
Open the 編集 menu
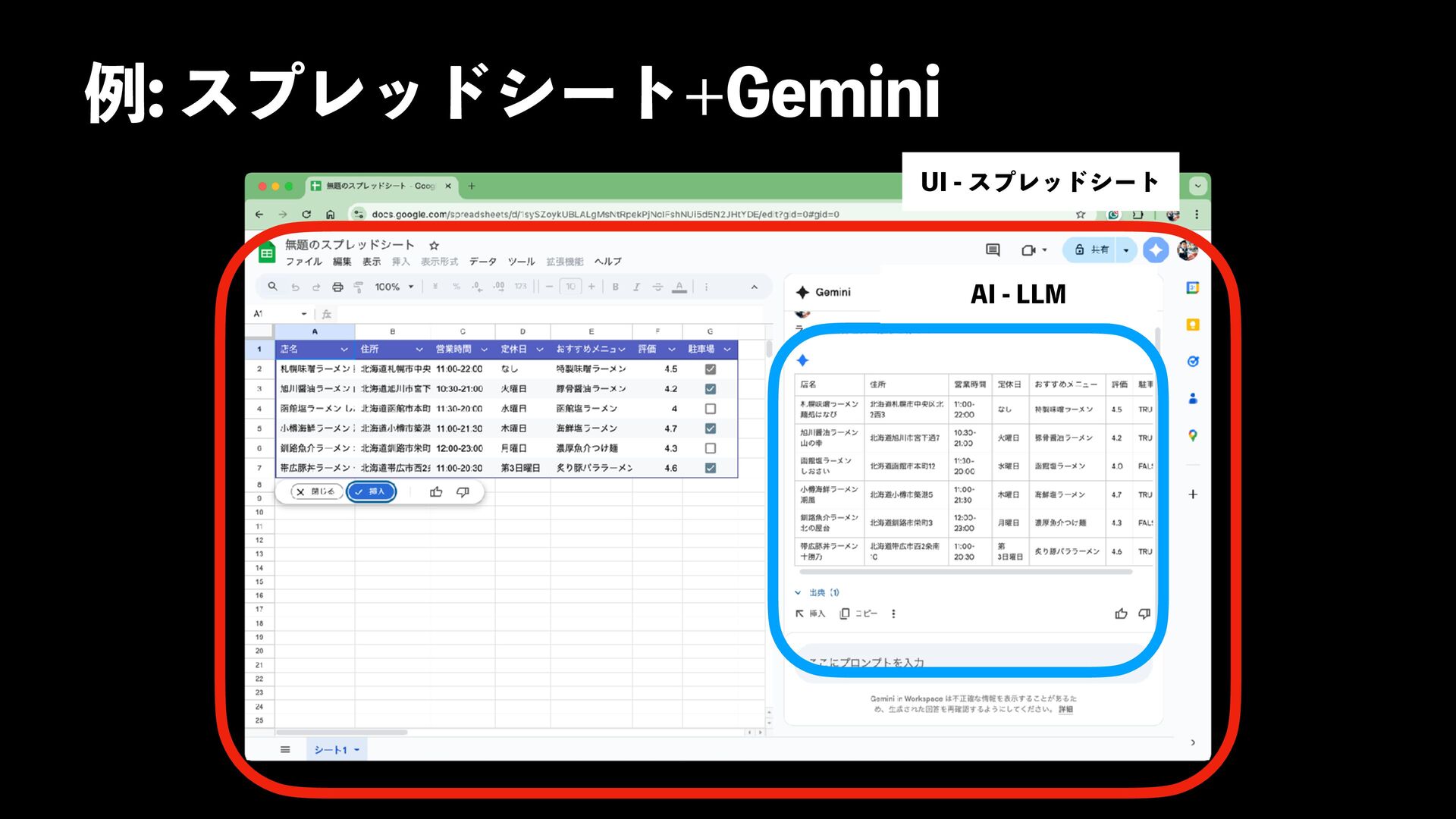[x=342, y=262]
